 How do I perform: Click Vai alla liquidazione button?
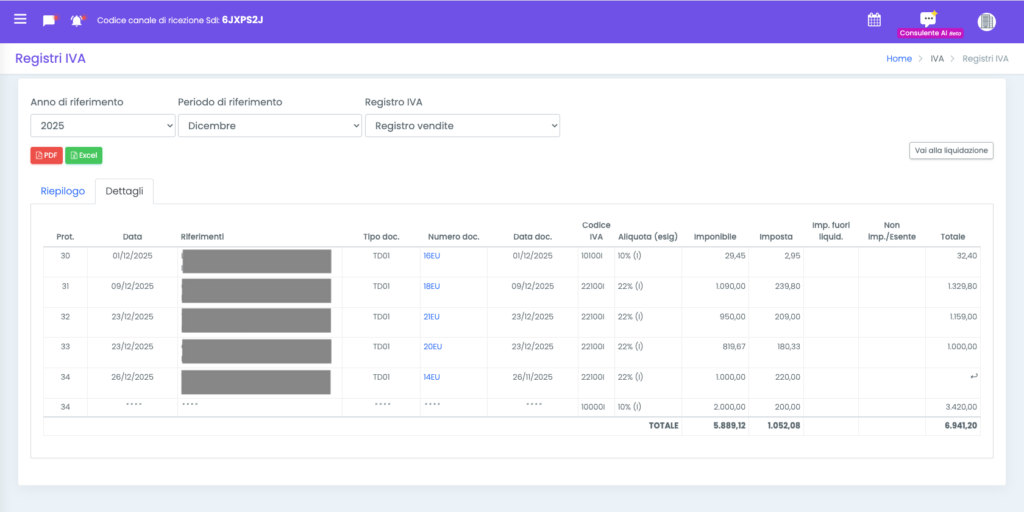[951, 150]
